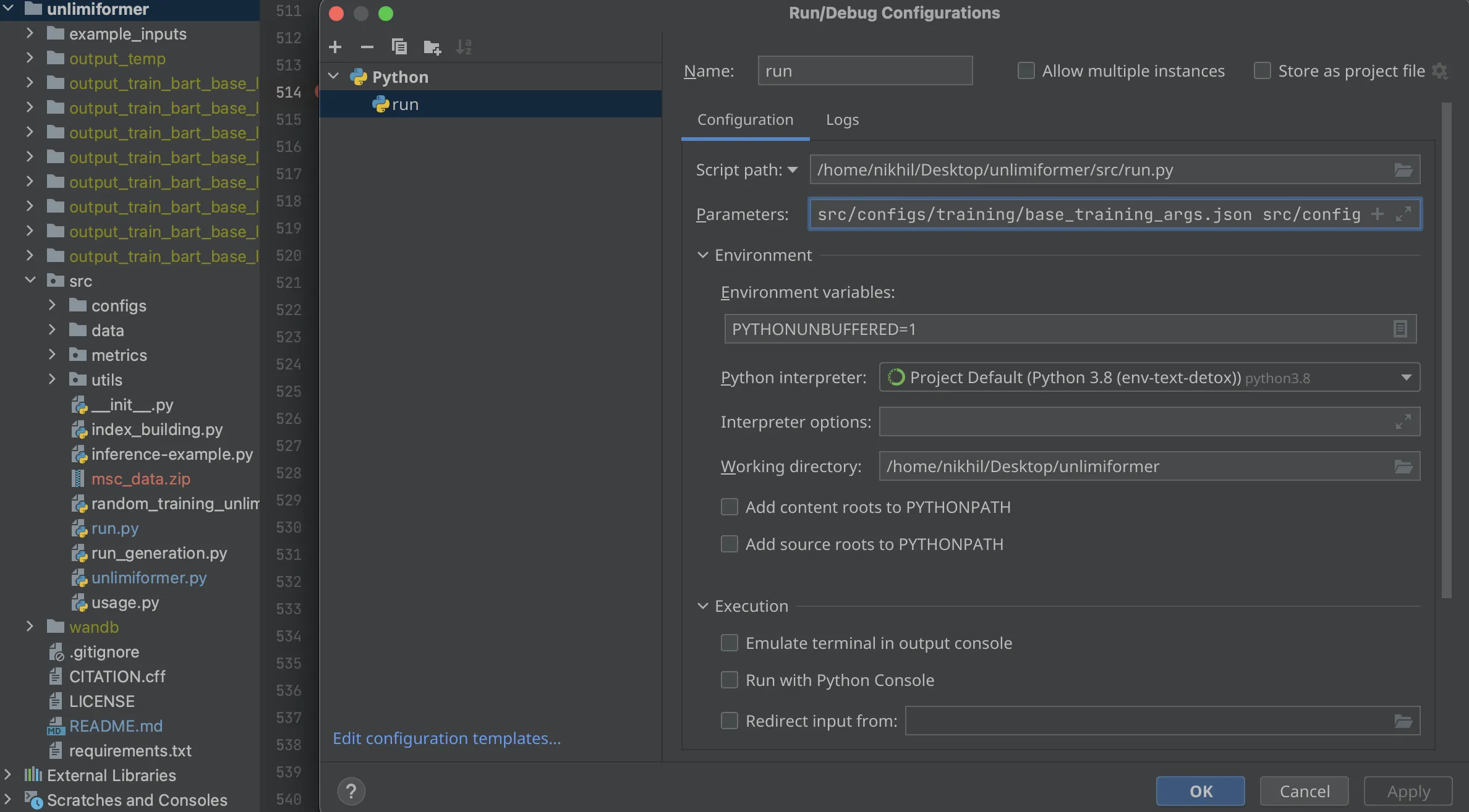Image resolution: width=1469 pixels, height=812 pixels.
Task: Browse for the working directory with the folder icon
Action: point(1403,467)
